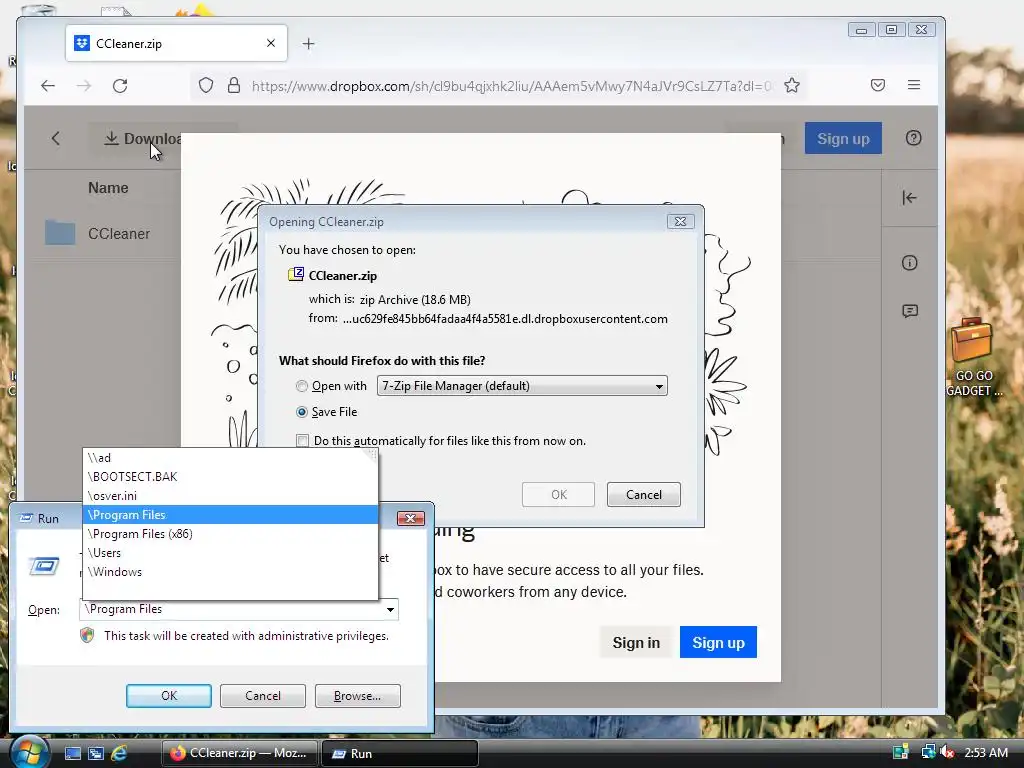The height and width of the screenshot is (768, 1024).
Task: Cancel the Opening CCleaner.zip dialog
Action: pyautogui.click(x=643, y=494)
